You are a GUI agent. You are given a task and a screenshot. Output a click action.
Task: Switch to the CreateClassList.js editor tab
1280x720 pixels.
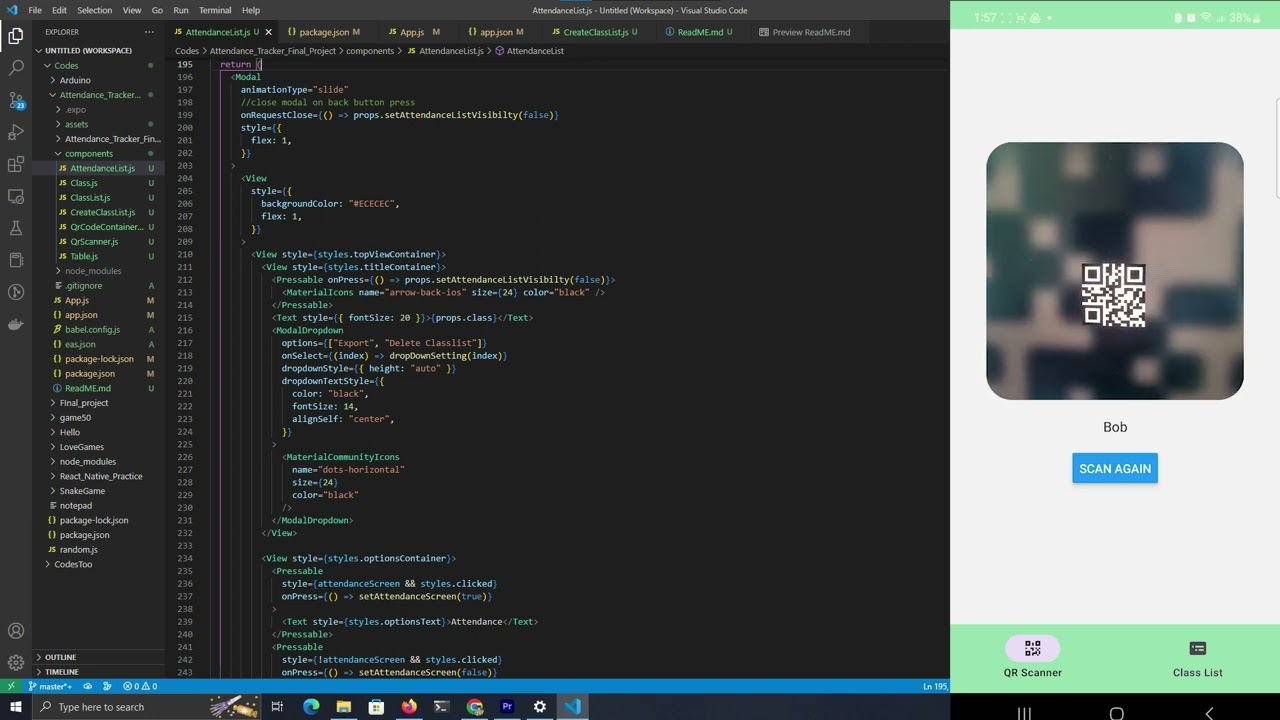(596, 32)
